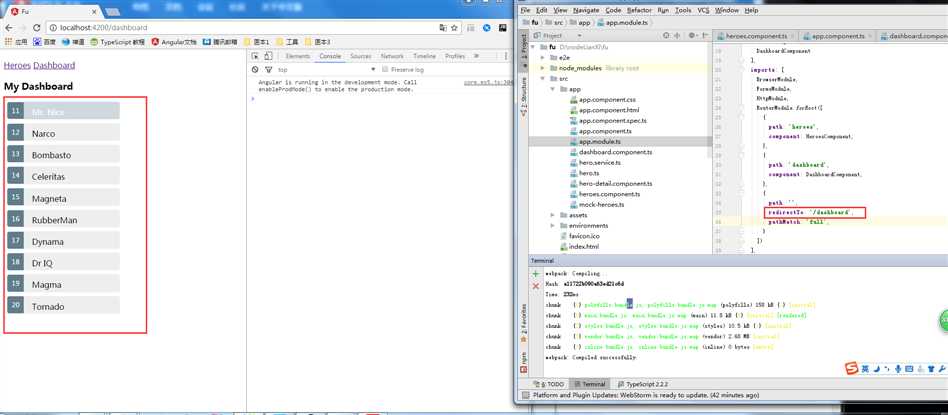Open new terminal session with green plus
The image size is (948, 415).
coord(535,274)
